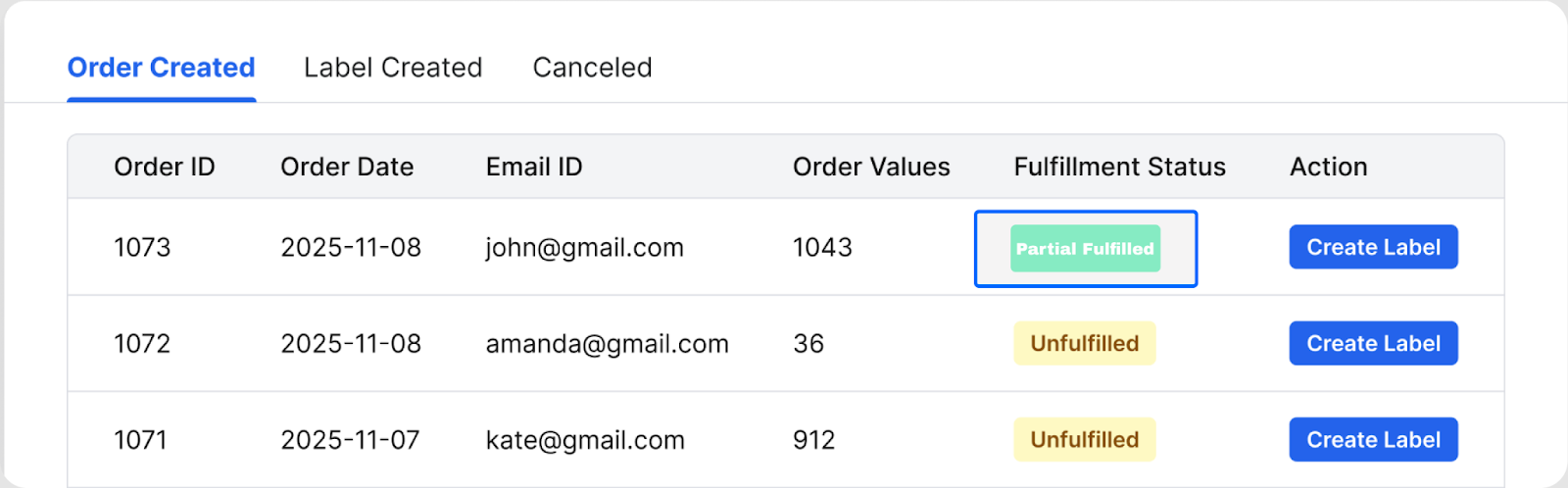Select the Canceled tab
The image size is (1568, 488).
coord(592,68)
